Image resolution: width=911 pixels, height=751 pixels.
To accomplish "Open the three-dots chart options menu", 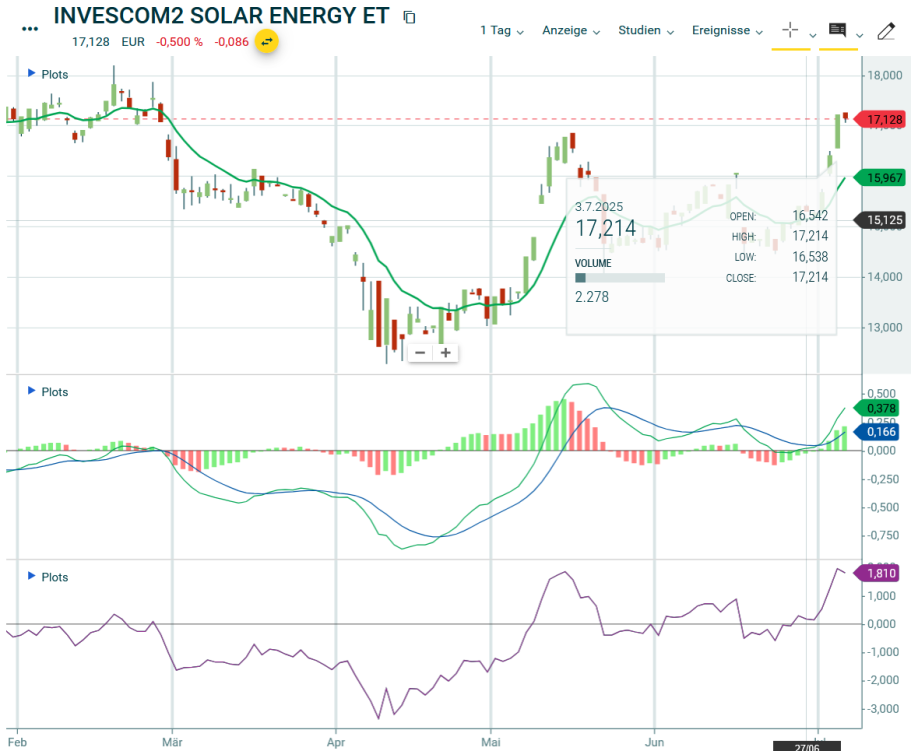I will [30, 28].
